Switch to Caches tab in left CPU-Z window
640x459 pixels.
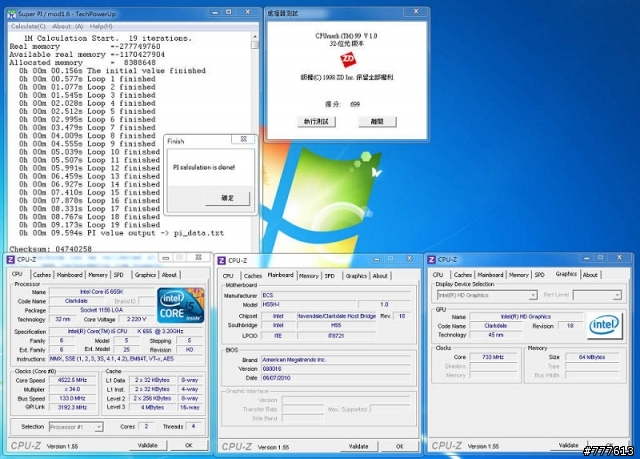(x=42, y=275)
